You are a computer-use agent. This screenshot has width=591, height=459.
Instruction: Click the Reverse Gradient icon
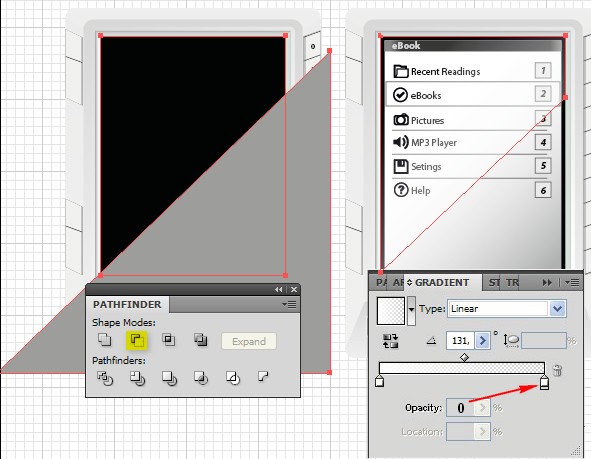(390, 341)
